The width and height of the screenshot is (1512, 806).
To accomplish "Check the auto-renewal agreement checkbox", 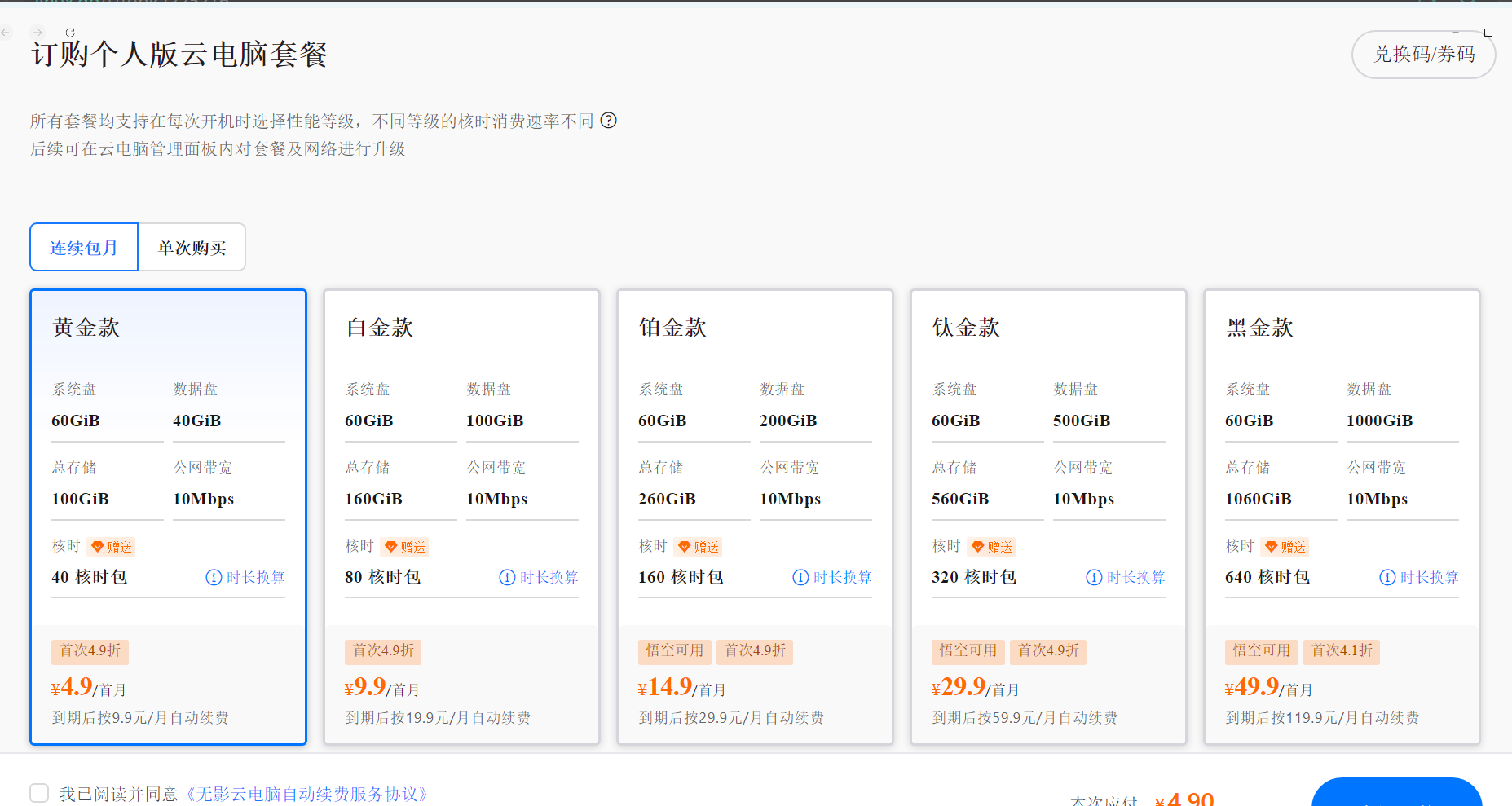I will 39,793.
